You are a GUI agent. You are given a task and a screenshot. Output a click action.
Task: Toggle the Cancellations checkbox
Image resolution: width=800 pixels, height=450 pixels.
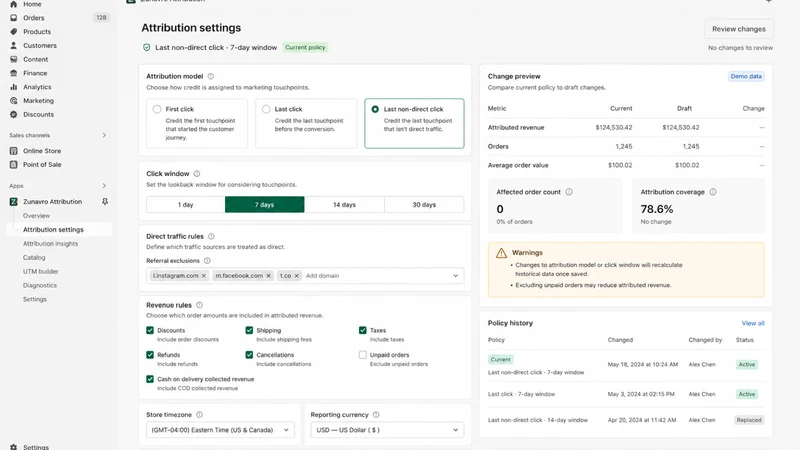[249, 355]
